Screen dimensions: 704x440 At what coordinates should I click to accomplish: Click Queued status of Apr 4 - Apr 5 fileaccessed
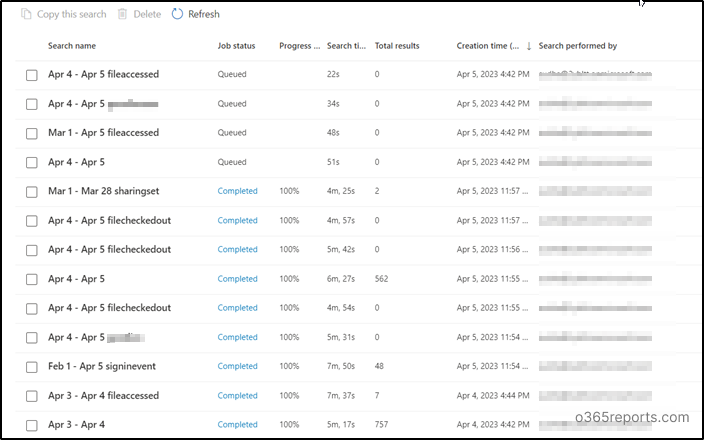click(232, 74)
